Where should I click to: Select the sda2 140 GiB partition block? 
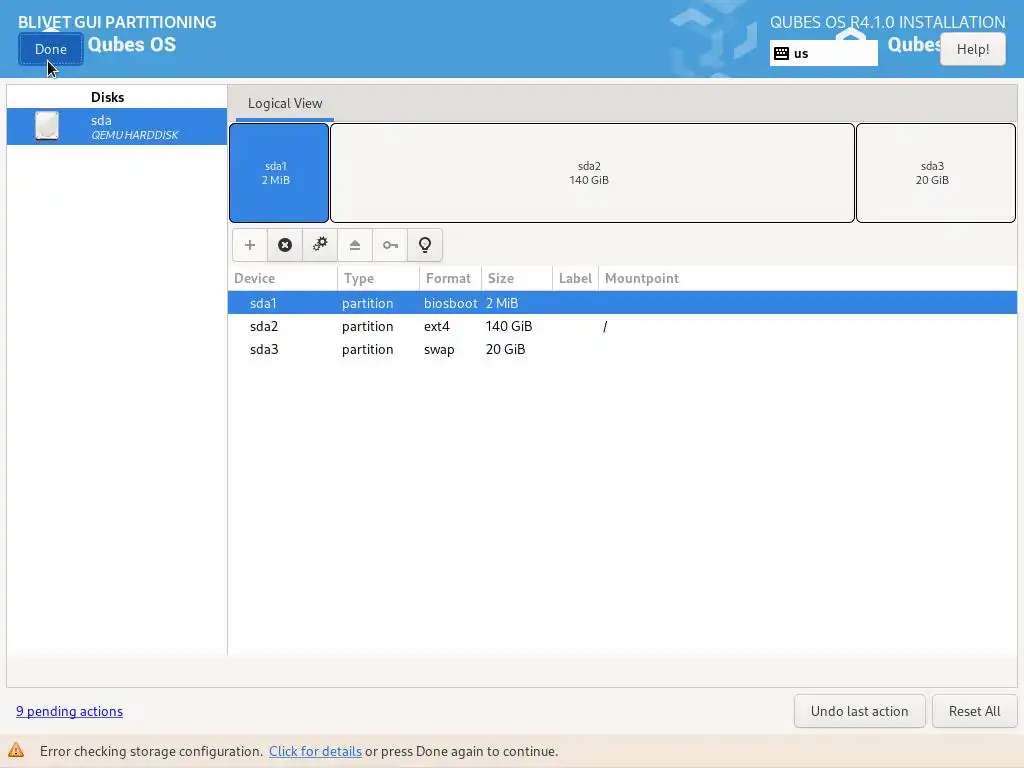[592, 173]
